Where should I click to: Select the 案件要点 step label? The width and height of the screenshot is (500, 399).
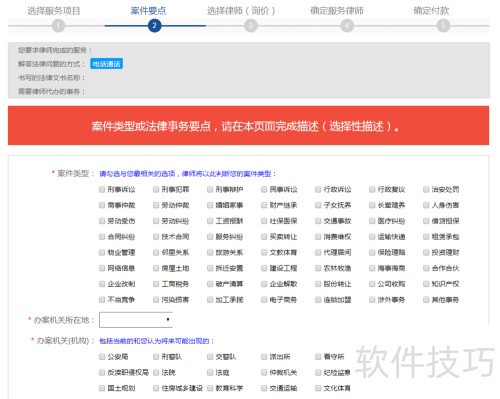pos(148,11)
